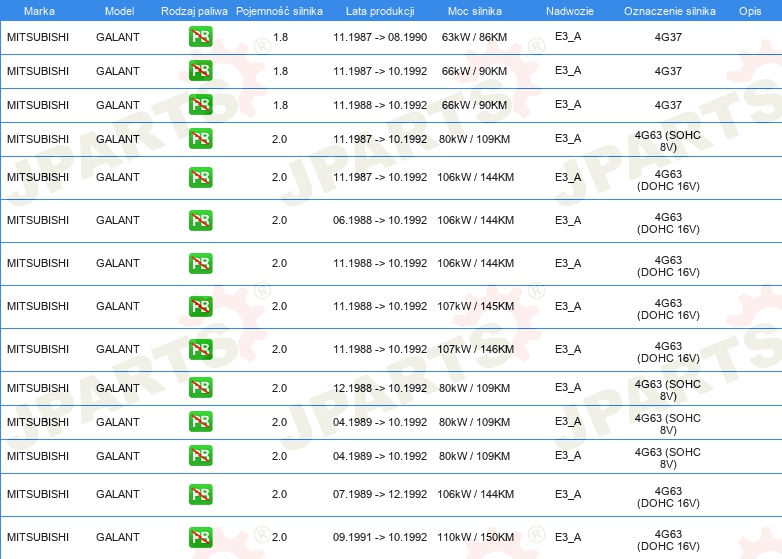
Task: Click the date range 12.1988 -> 10.1992
Action: [380, 388]
